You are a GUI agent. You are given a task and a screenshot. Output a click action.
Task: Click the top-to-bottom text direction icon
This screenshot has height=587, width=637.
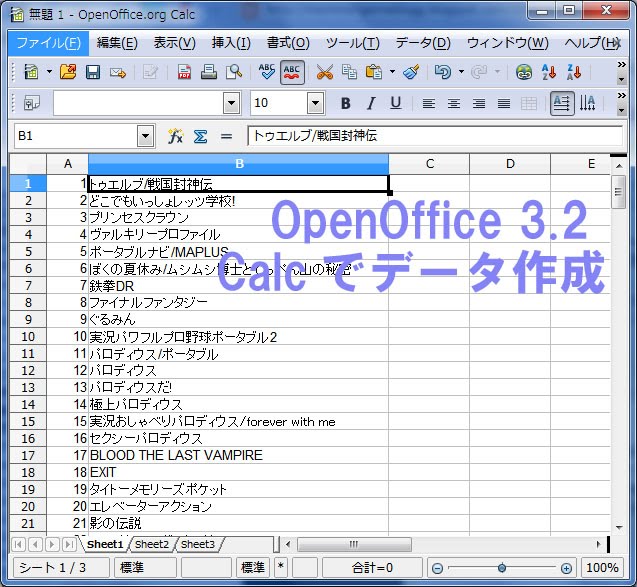587,103
